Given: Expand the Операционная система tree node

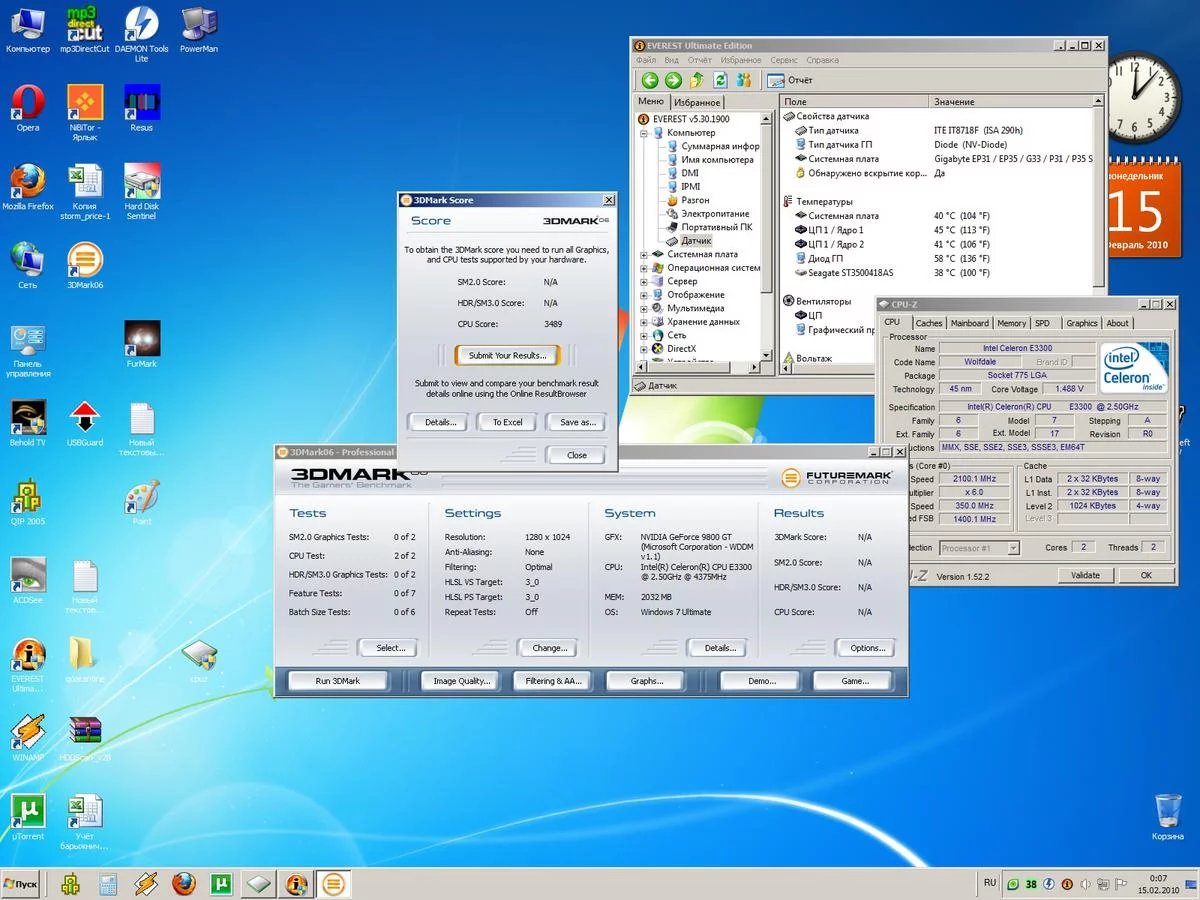Looking at the screenshot, I should [644, 268].
